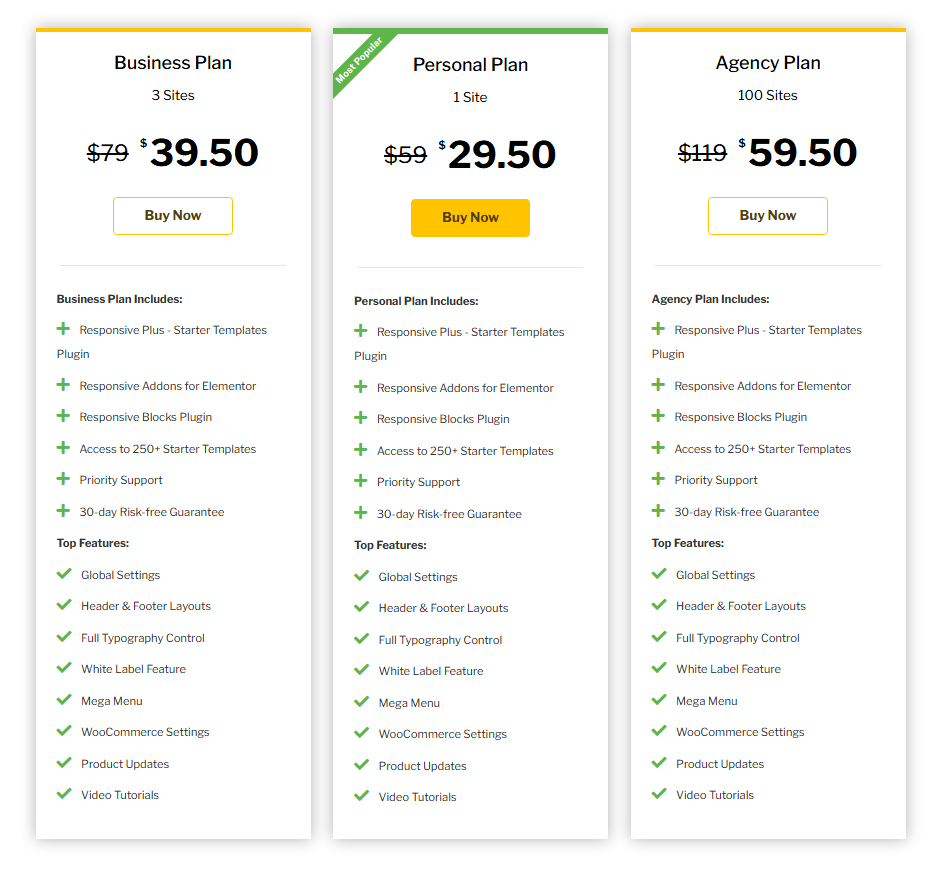
Task: Click the plus icon beside Priority Support in Business Plan
Action: tap(63, 480)
